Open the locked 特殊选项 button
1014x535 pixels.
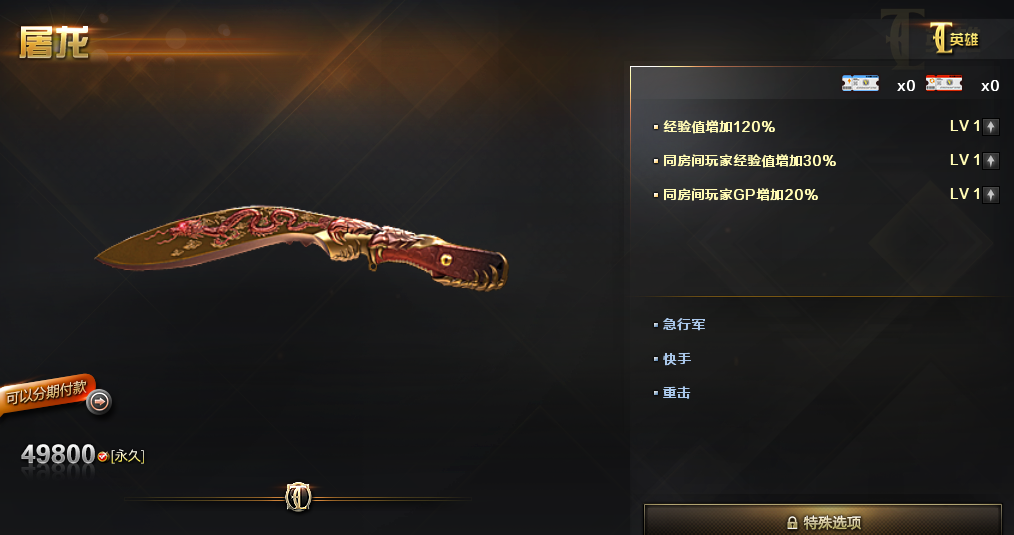point(823,520)
